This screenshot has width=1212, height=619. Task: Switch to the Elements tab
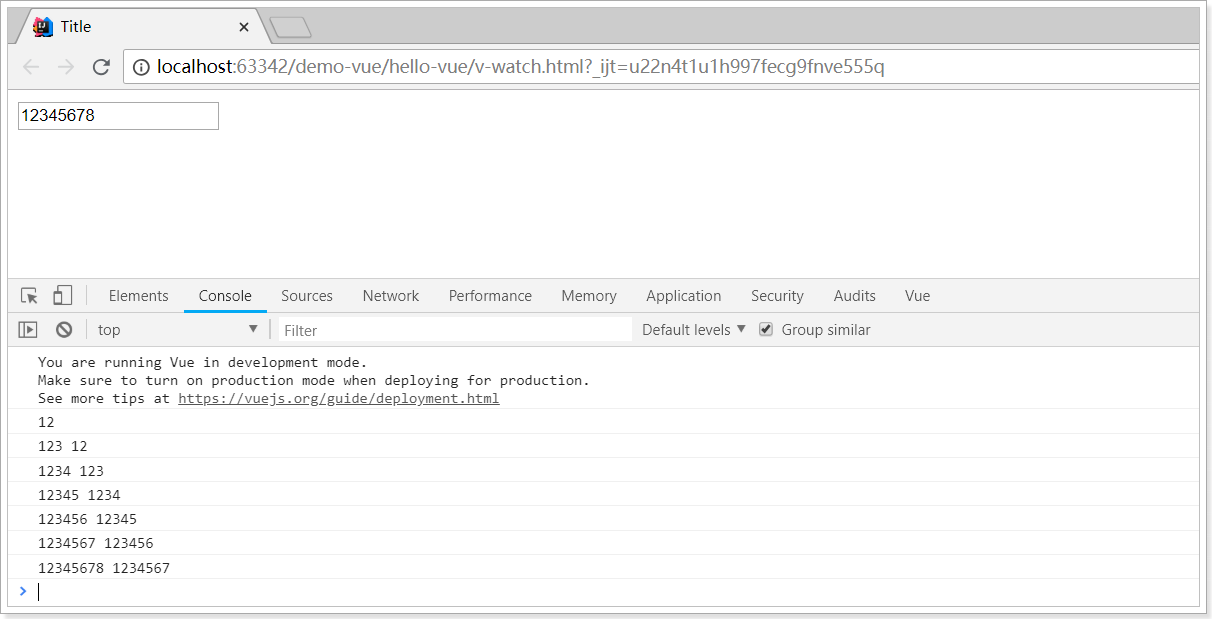(x=138, y=295)
